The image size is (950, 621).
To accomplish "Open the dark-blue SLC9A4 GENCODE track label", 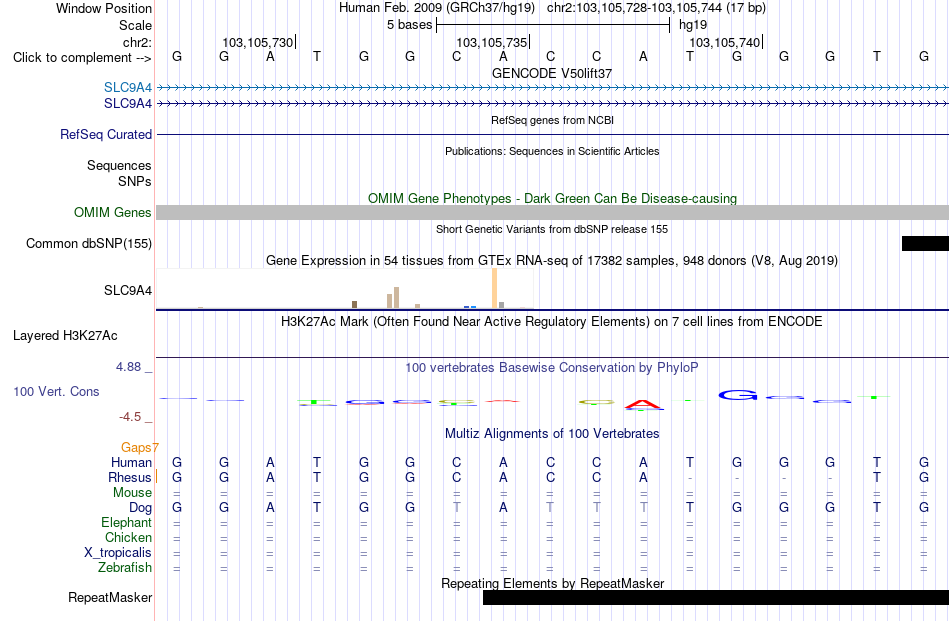I will pos(128,104).
